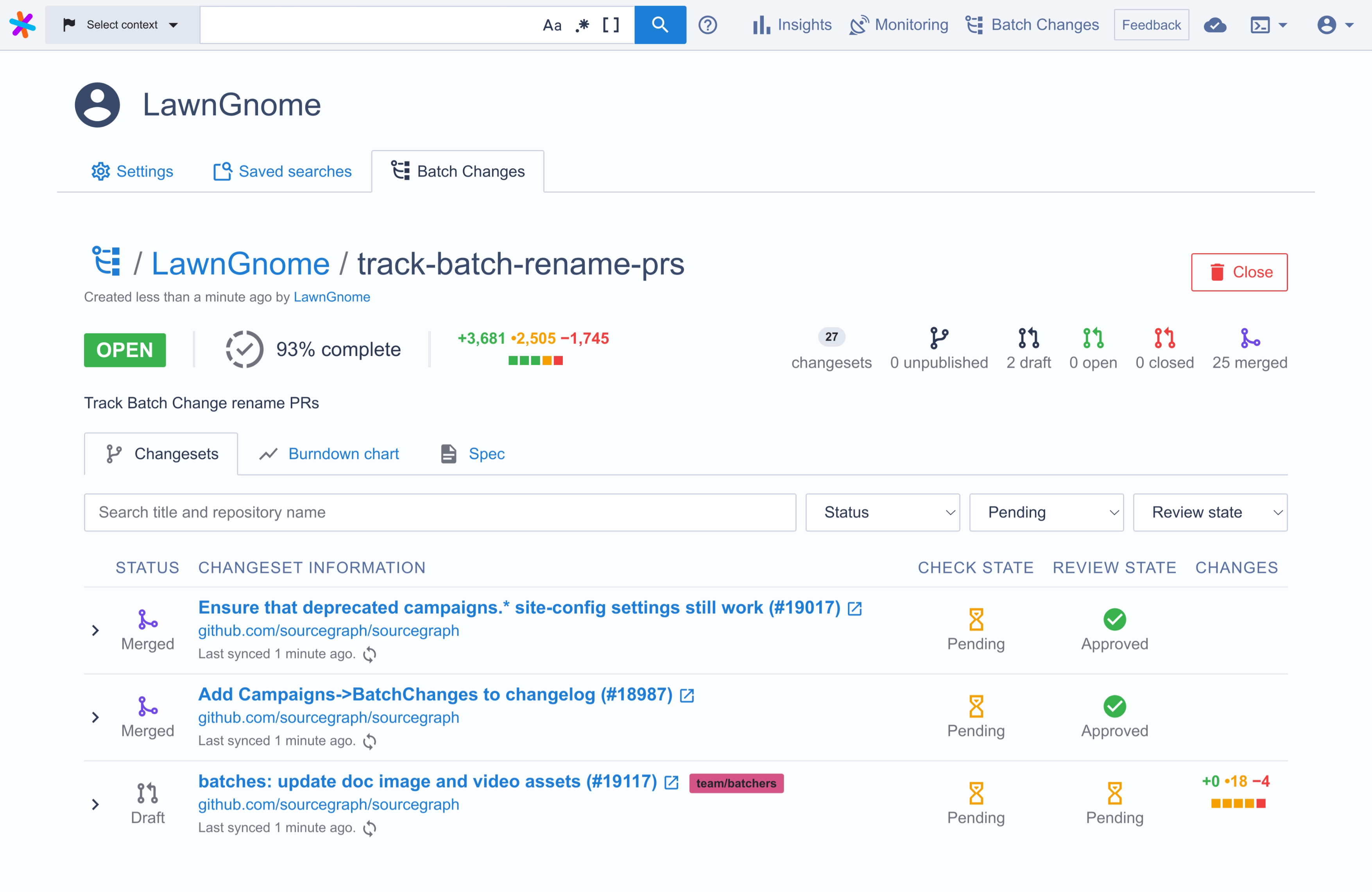Click the open changesets green icon

coord(1093,338)
